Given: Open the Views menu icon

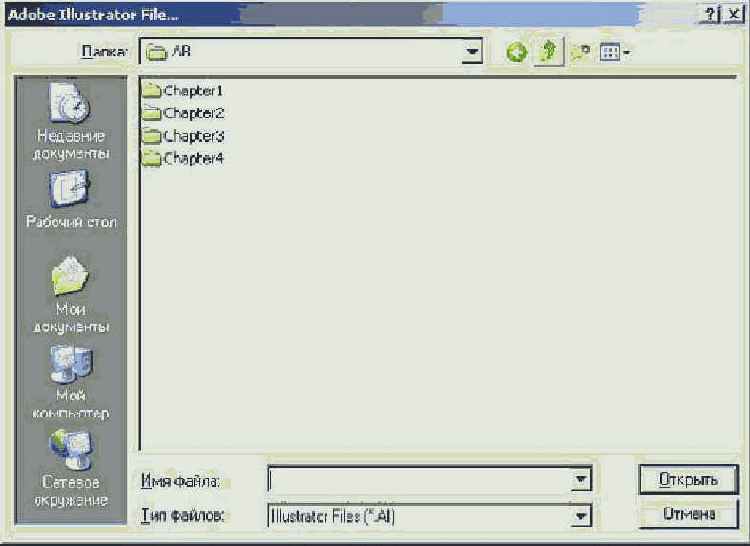Looking at the screenshot, I should pyautogui.click(x=614, y=52).
